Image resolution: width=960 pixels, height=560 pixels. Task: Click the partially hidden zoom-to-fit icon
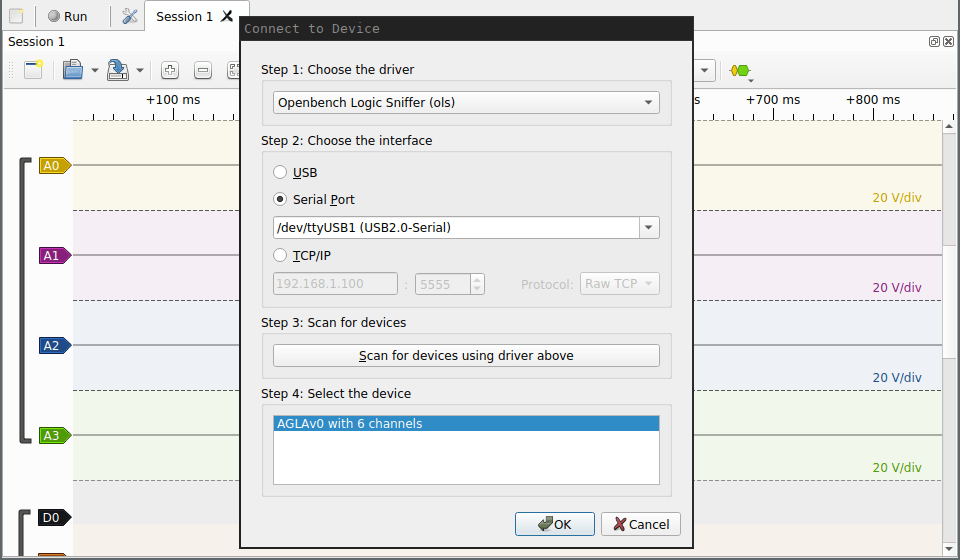[x=233, y=70]
